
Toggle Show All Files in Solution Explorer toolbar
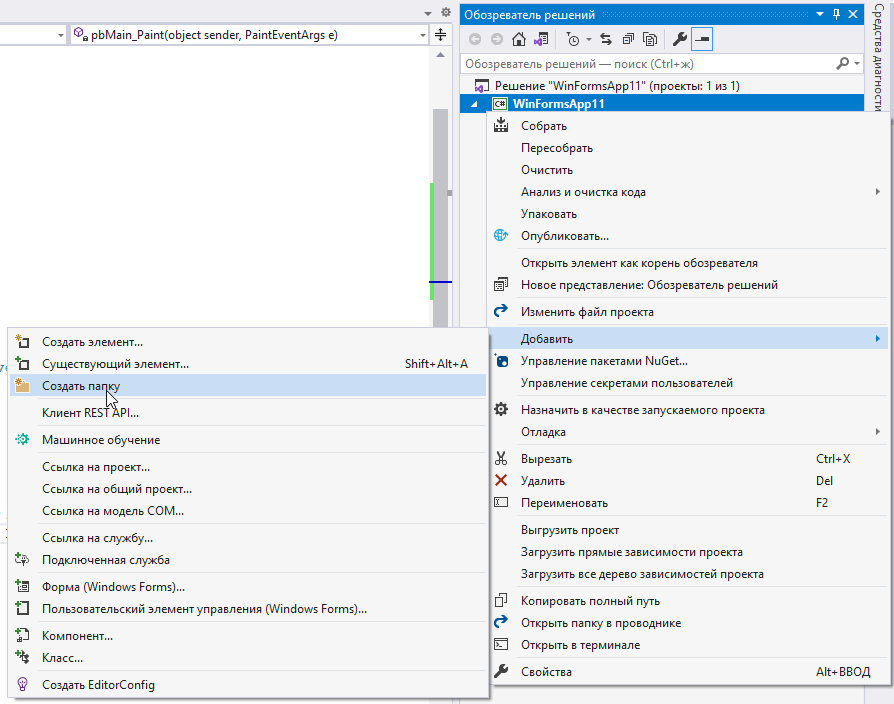[649, 40]
